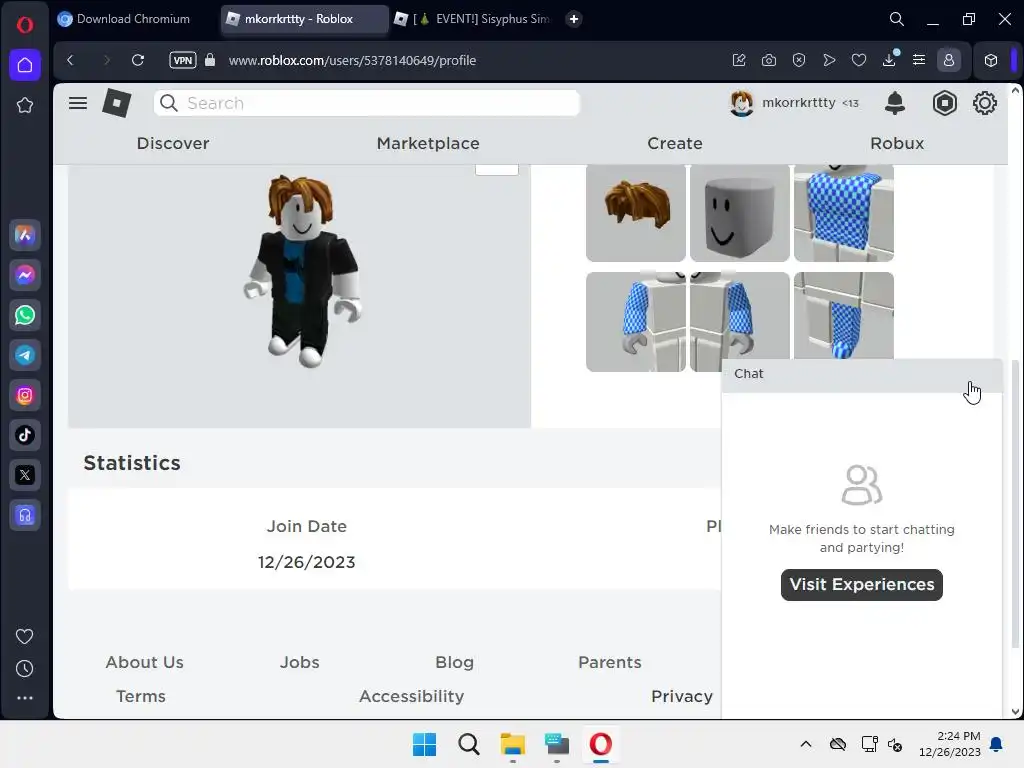This screenshot has width=1024, height=768.
Task: Open the taskbar clock and date
Action: tap(950, 744)
